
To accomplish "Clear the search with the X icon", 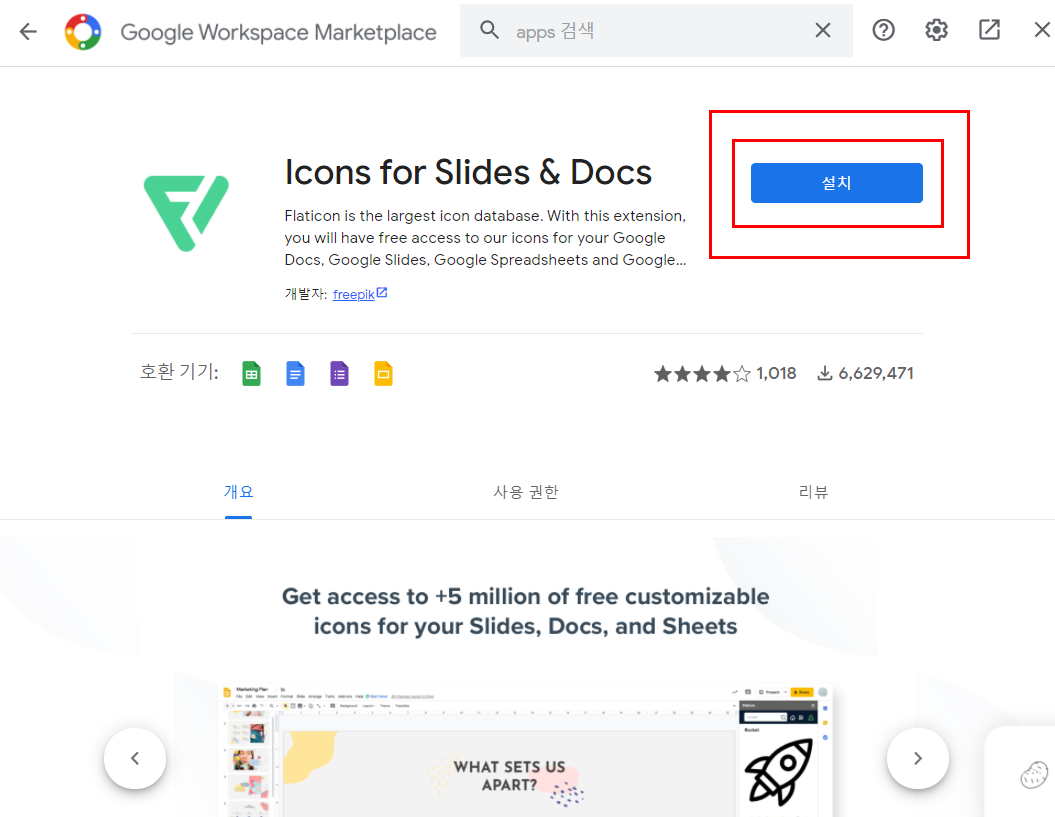I will (822, 30).
